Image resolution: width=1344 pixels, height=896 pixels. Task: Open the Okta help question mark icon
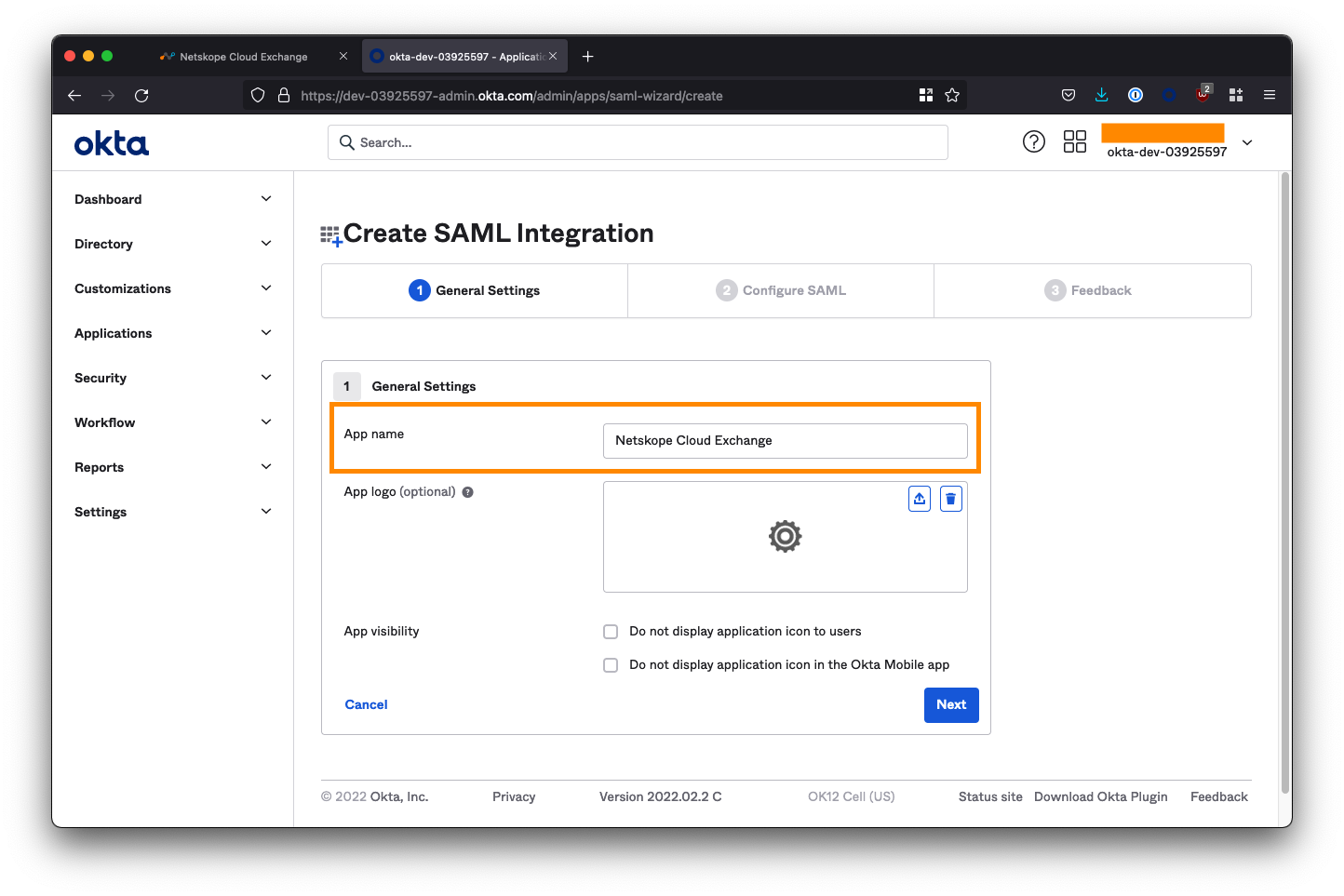pyautogui.click(x=1033, y=141)
